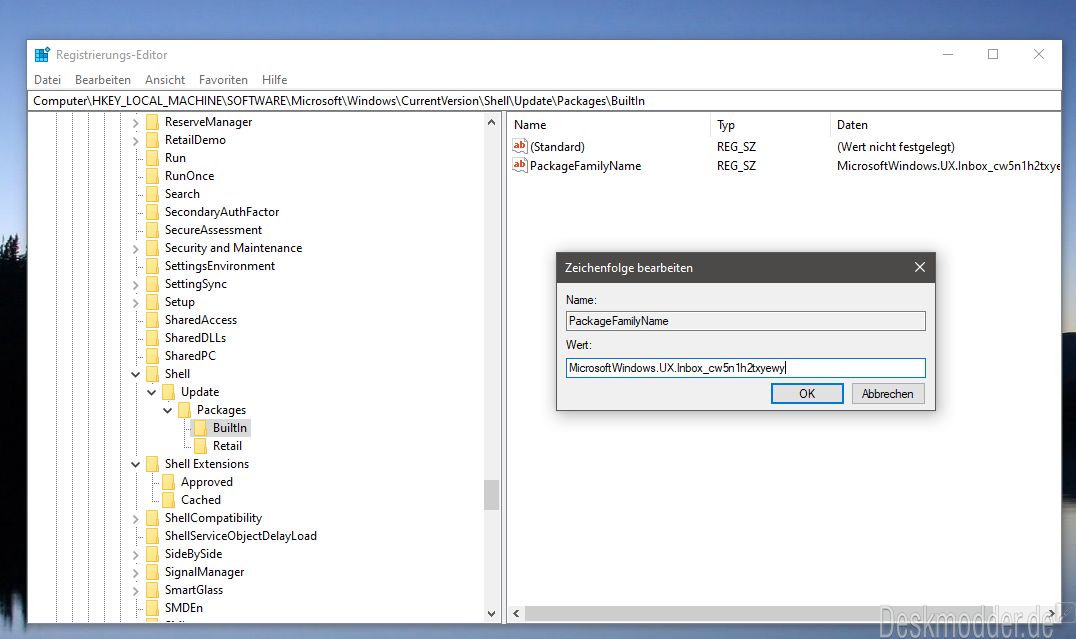Click the Name field showing PackageFamilyName
Image resolution: width=1076 pixels, height=639 pixels.
click(x=745, y=321)
